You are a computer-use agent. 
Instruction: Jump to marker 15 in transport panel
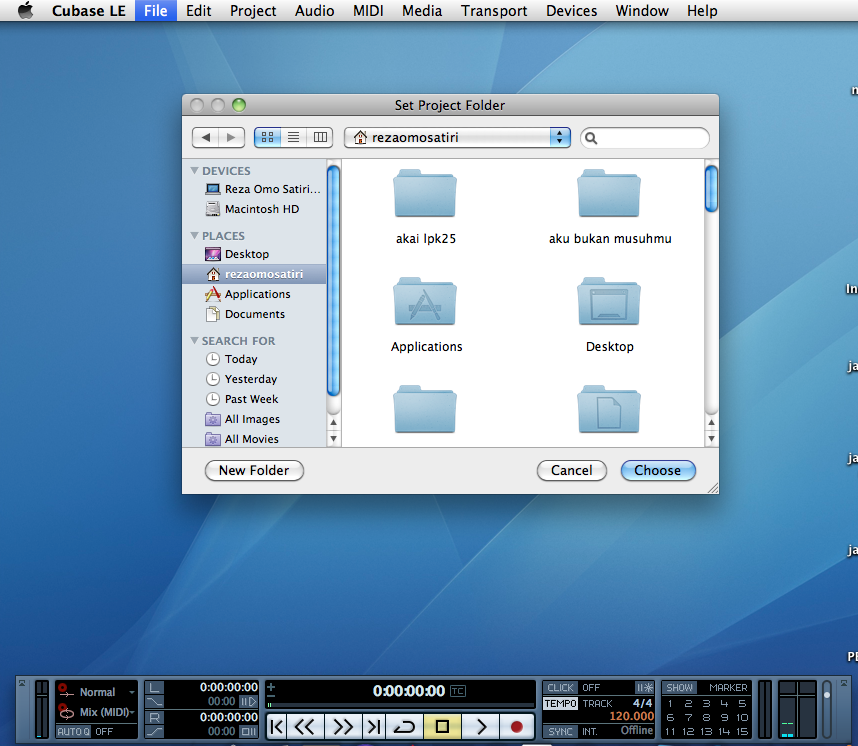click(742, 731)
